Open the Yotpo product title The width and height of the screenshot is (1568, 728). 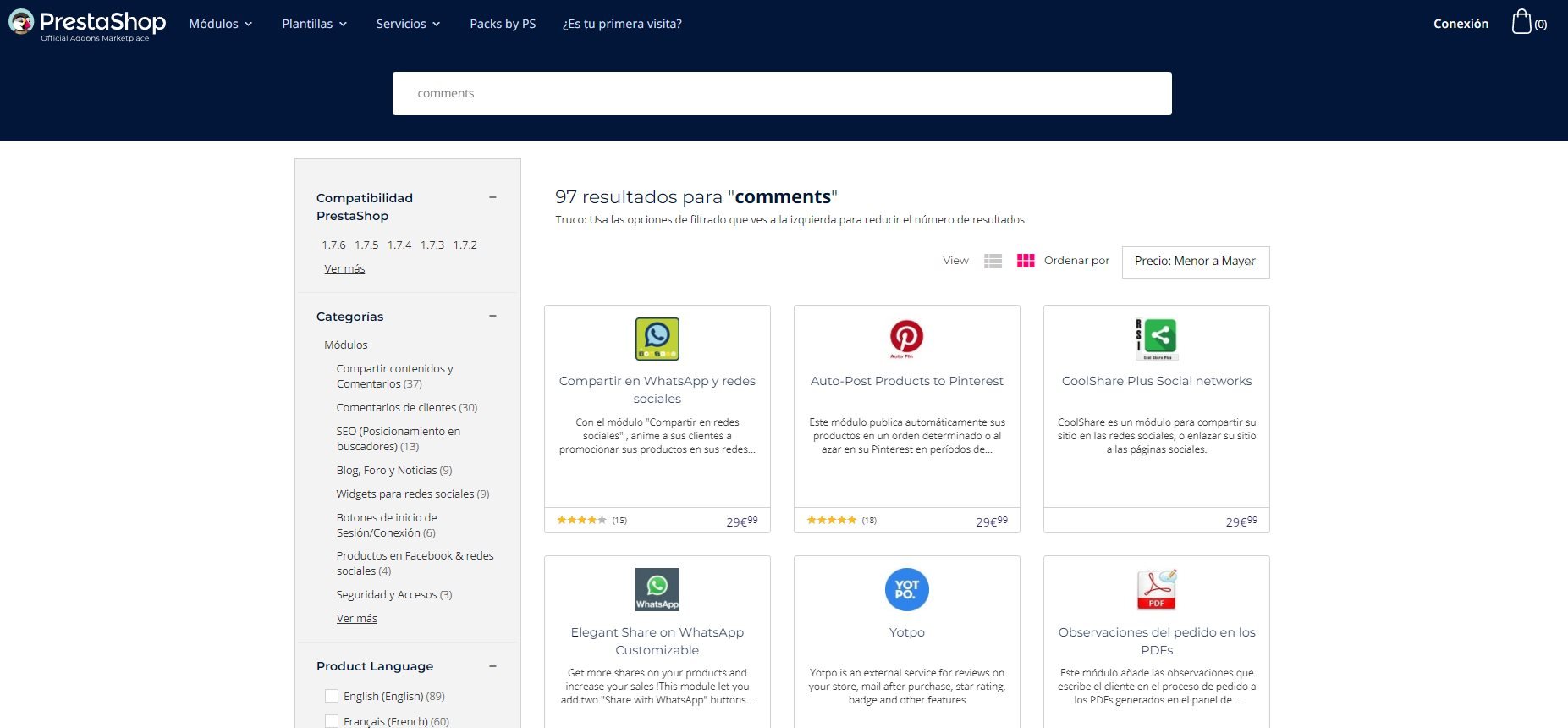[907, 632]
